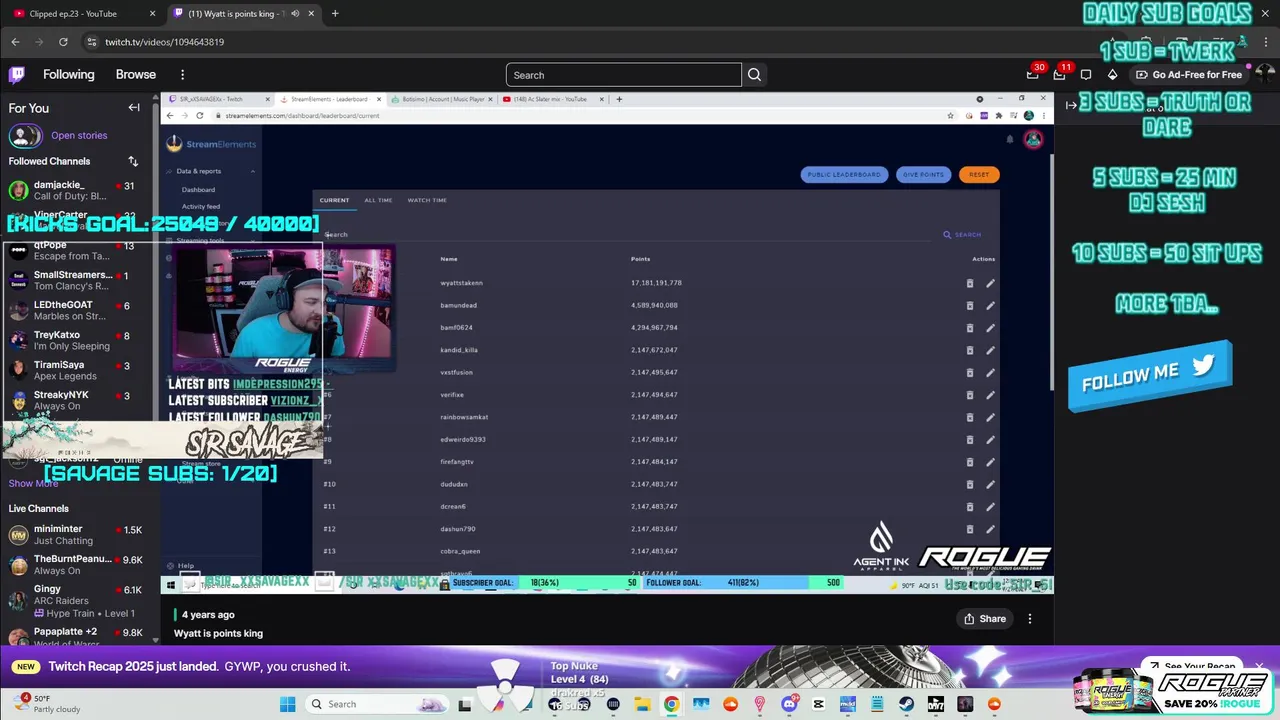The height and width of the screenshot is (720, 1280).
Task: Open the Following page
Action: coord(68,75)
